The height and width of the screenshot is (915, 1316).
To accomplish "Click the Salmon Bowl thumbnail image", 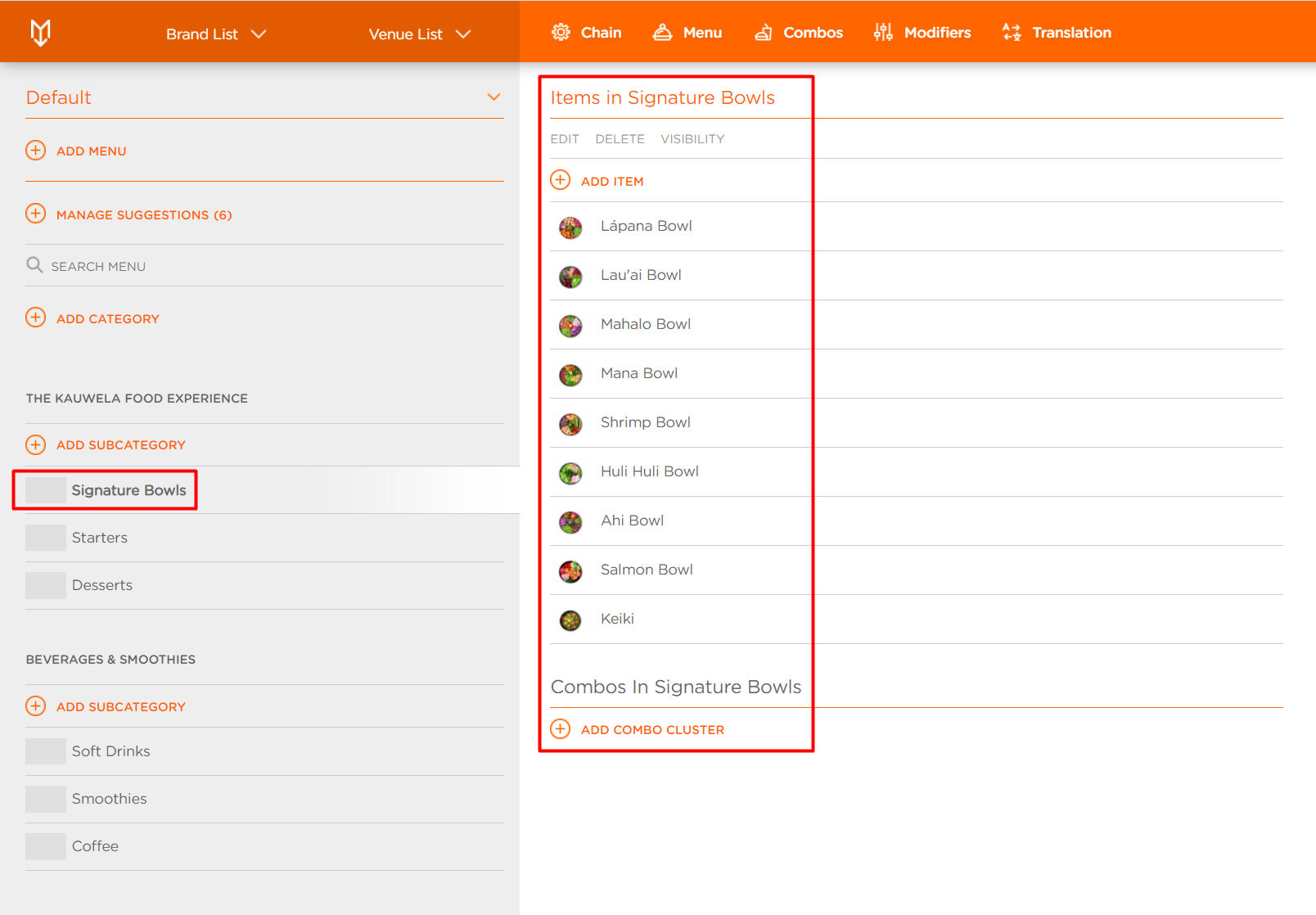I will (x=570, y=571).
